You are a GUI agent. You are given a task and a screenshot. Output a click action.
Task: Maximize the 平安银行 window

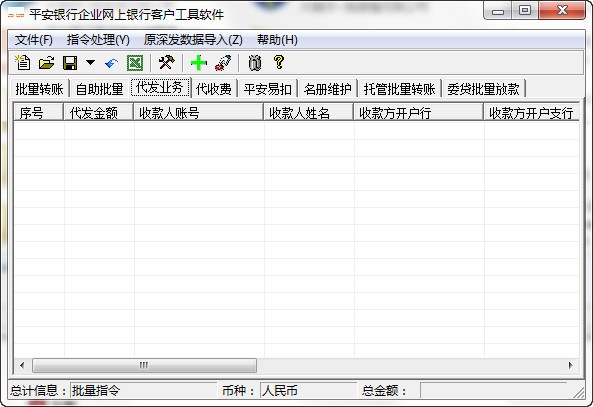(525, 11)
